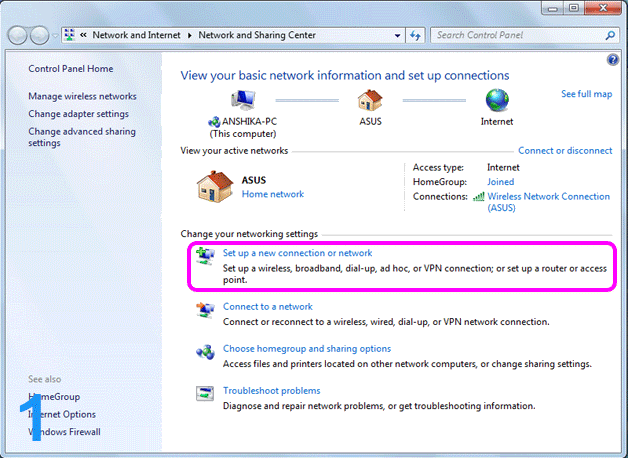
Task: Open Change advanced sharing settings
Action: [82, 137]
